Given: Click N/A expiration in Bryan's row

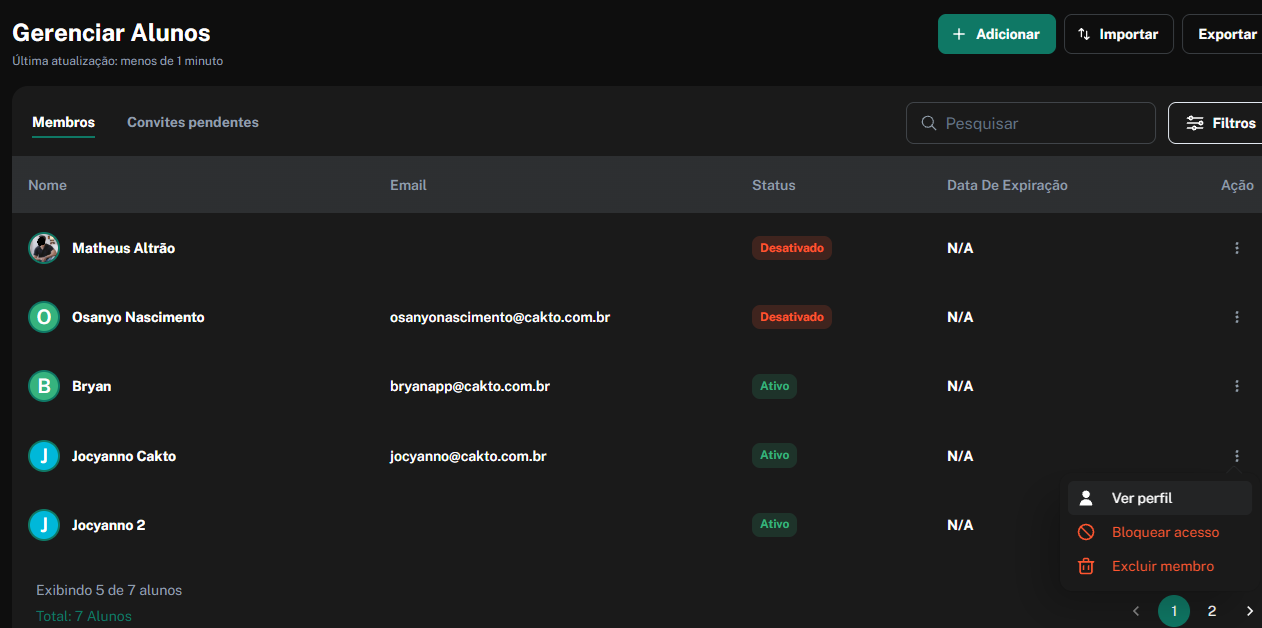Looking at the screenshot, I should (x=960, y=386).
